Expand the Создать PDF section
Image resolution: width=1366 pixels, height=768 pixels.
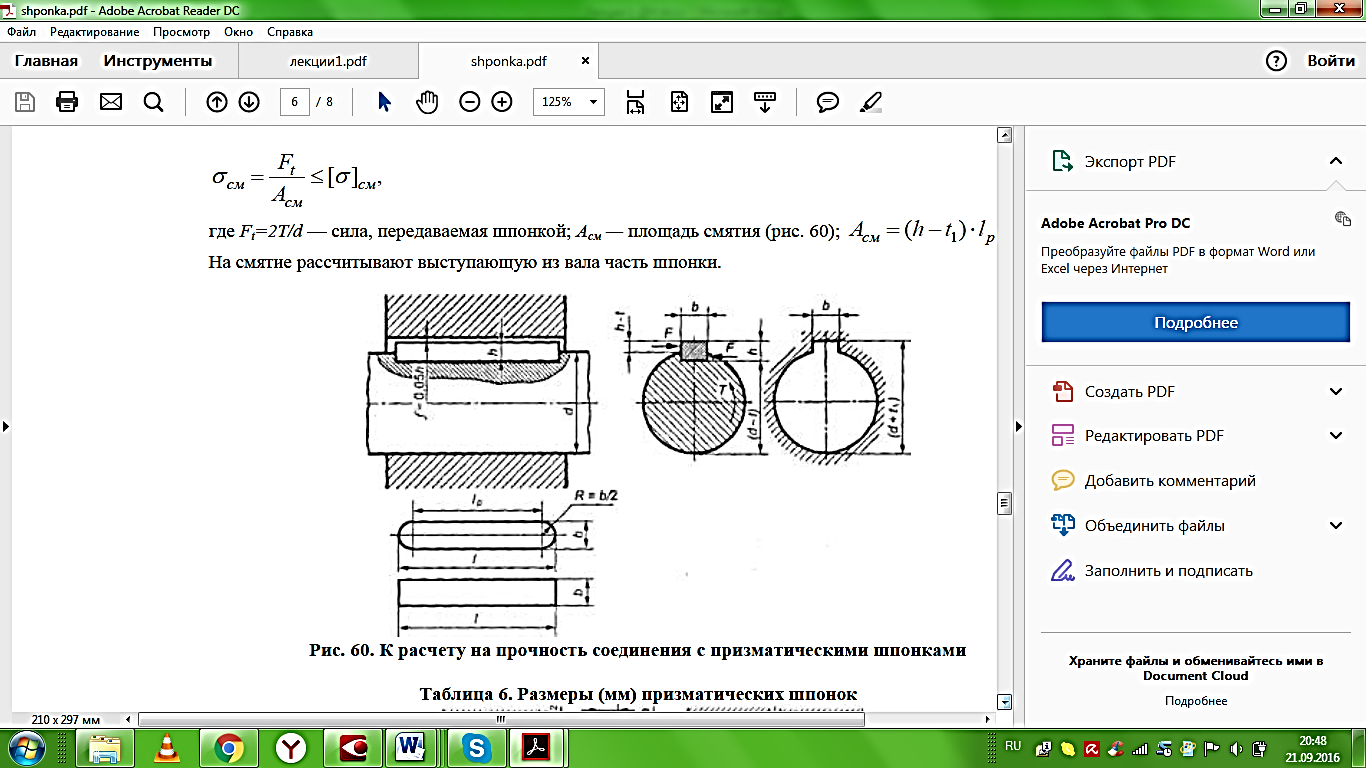pyautogui.click(x=1335, y=392)
